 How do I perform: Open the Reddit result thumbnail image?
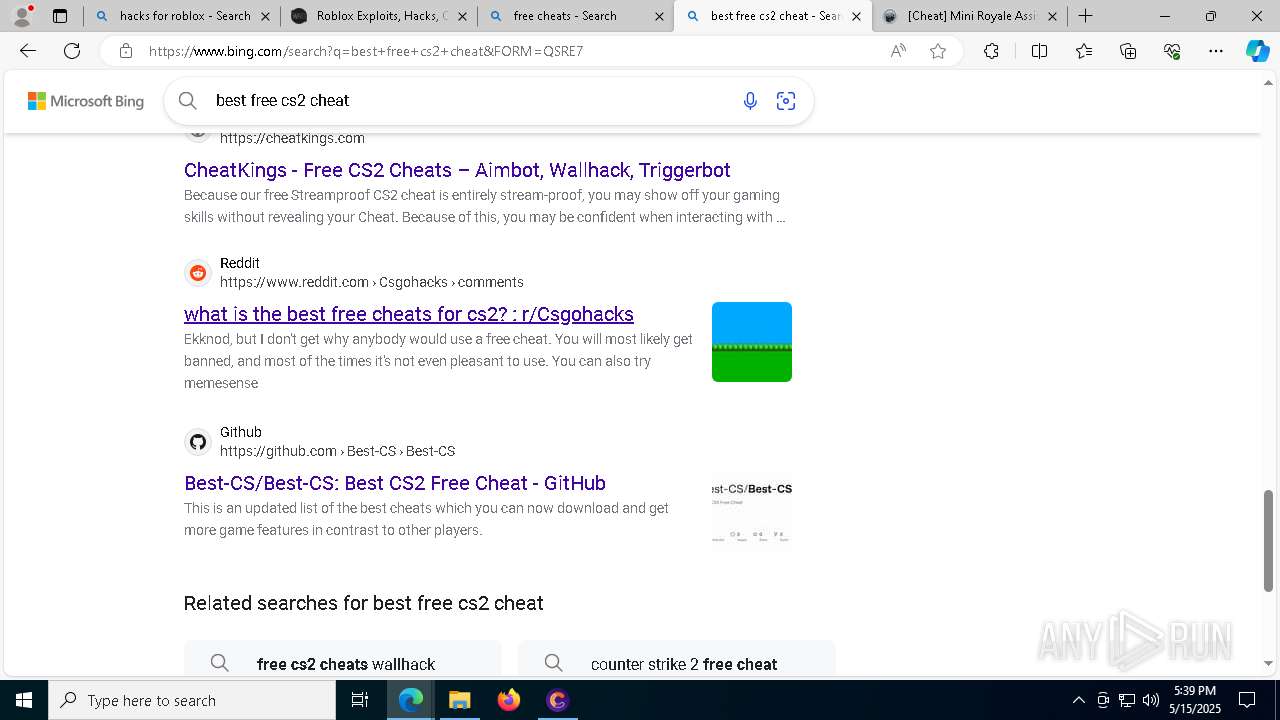[752, 342]
